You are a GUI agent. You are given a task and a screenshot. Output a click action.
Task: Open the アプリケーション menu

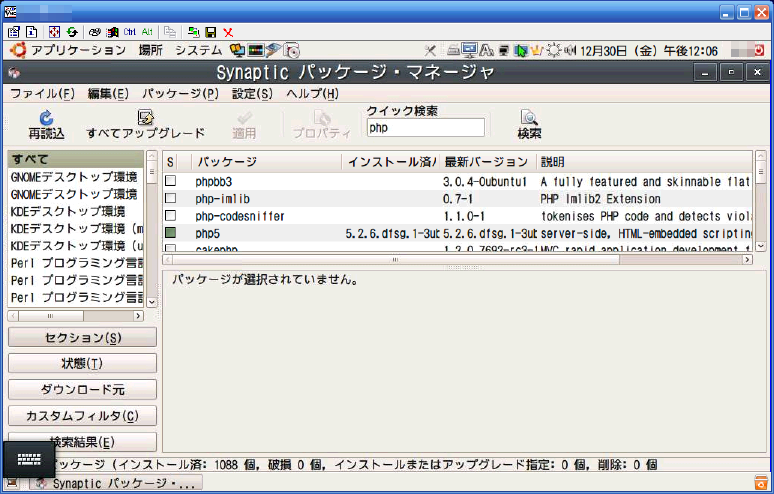tap(78, 50)
